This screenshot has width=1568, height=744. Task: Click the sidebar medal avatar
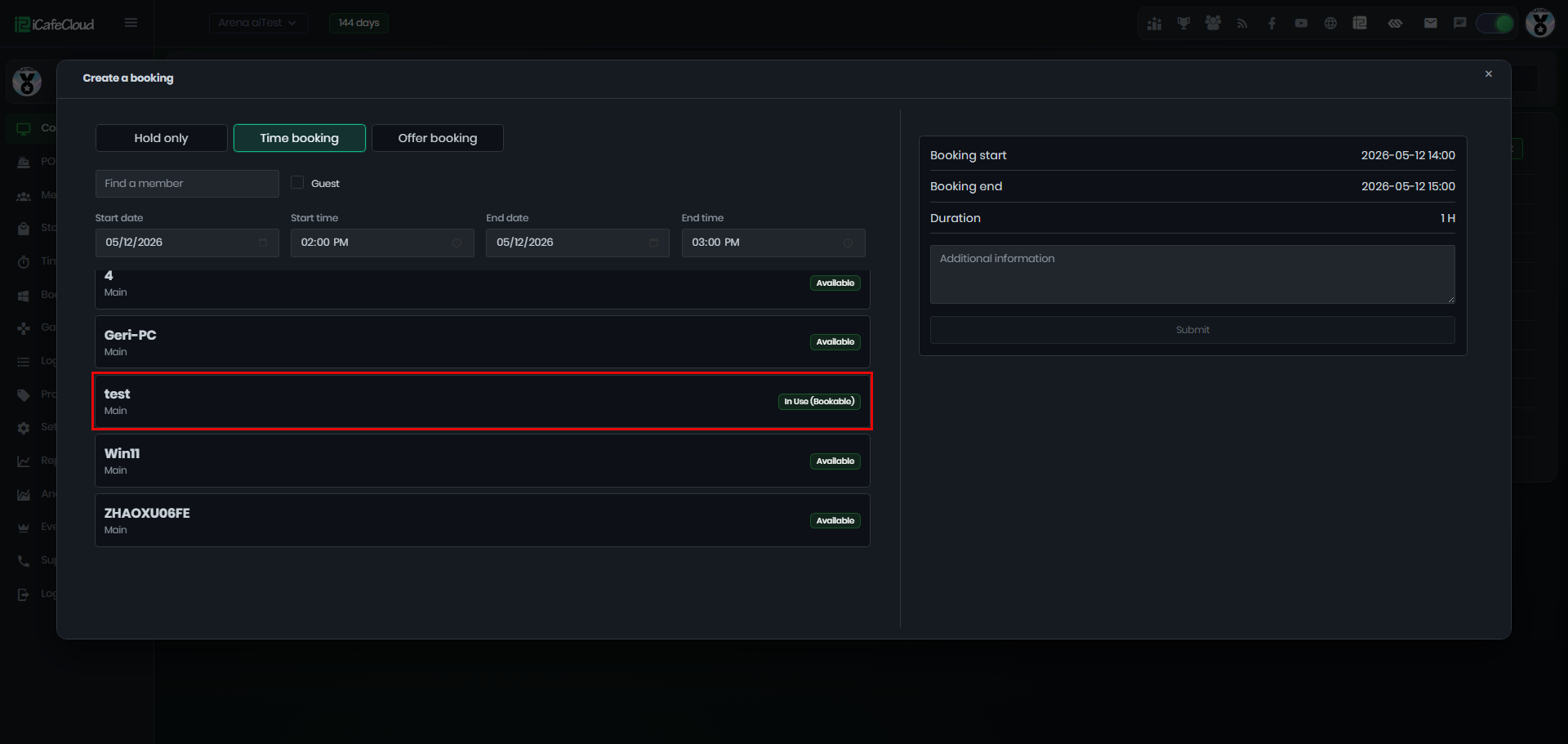point(27,81)
